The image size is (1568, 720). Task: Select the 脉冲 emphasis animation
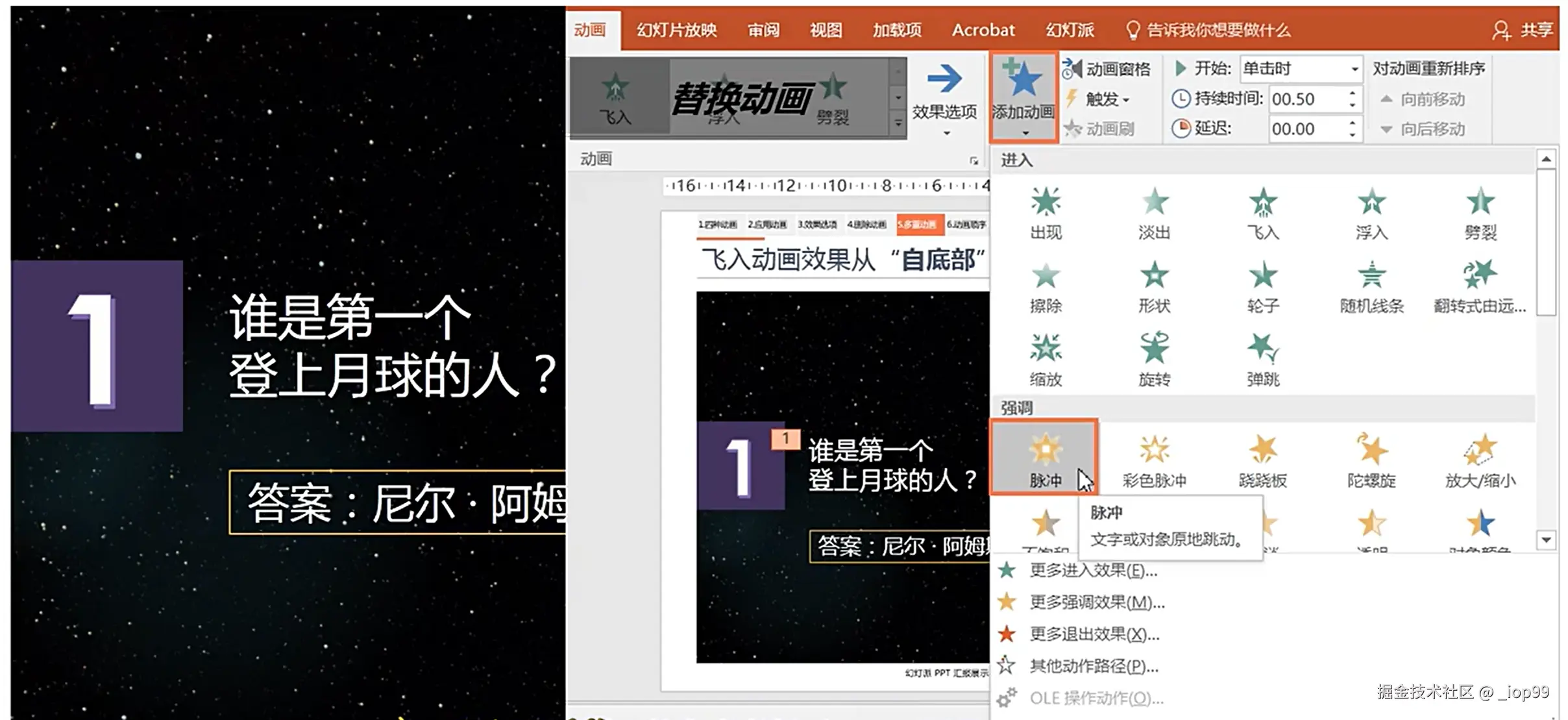point(1044,458)
